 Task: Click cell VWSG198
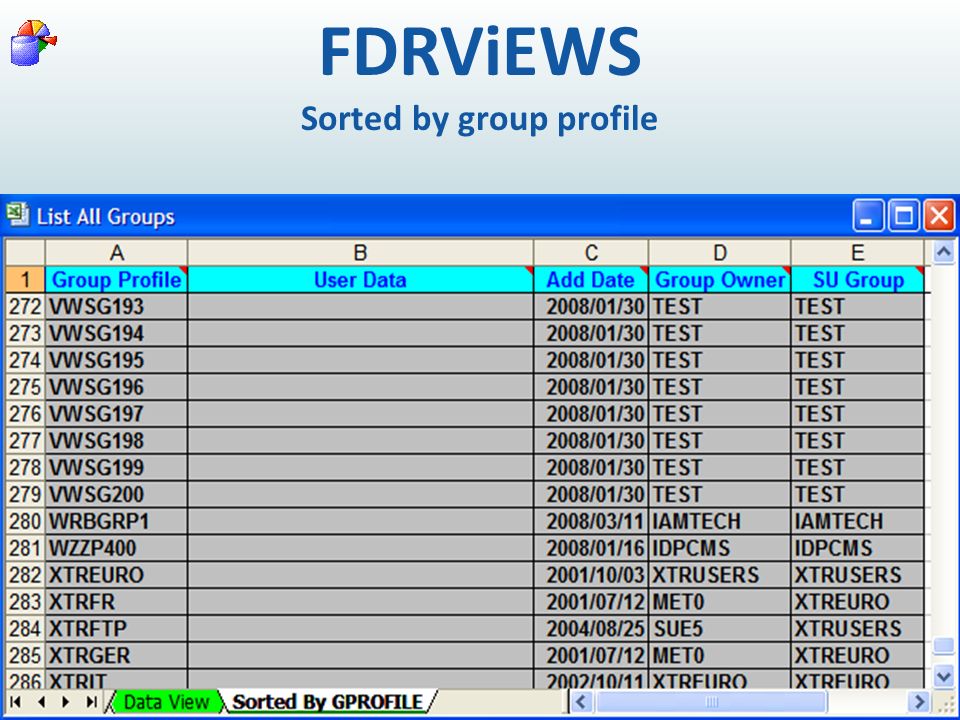click(x=116, y=441)
